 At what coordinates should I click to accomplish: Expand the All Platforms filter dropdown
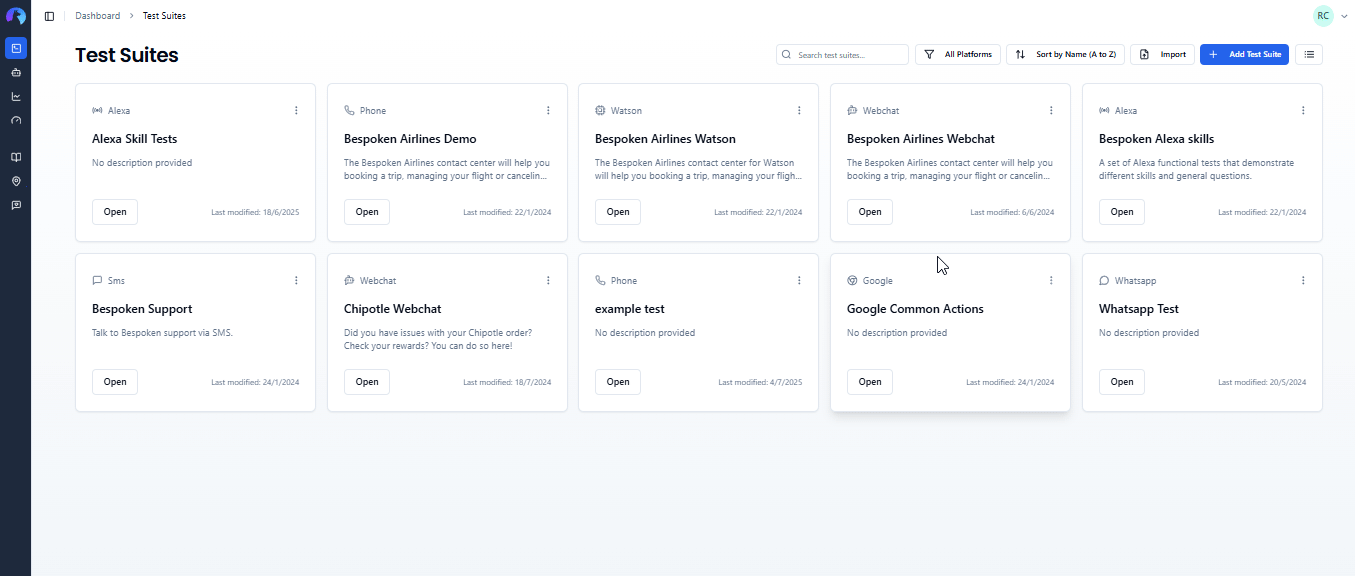tap(958, 55)
